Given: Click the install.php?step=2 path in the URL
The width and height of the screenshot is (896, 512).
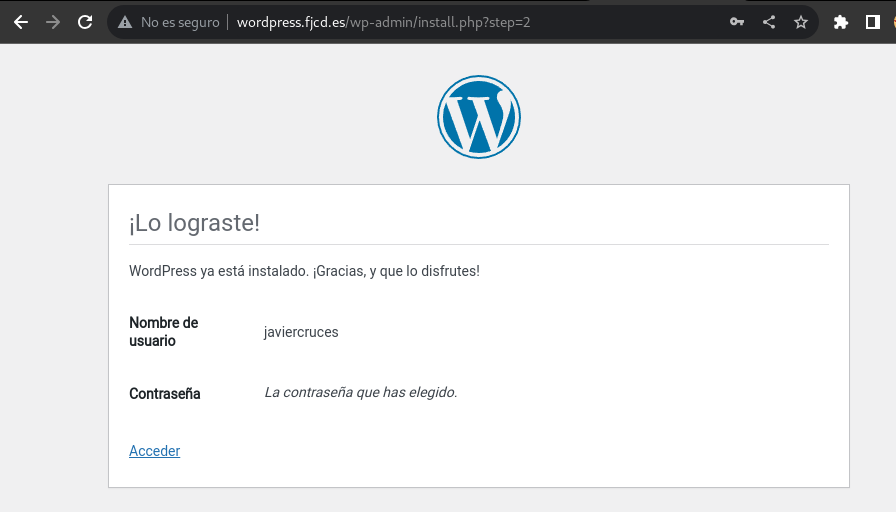Looking at the screenshot, I should click(x=474, y=22).
